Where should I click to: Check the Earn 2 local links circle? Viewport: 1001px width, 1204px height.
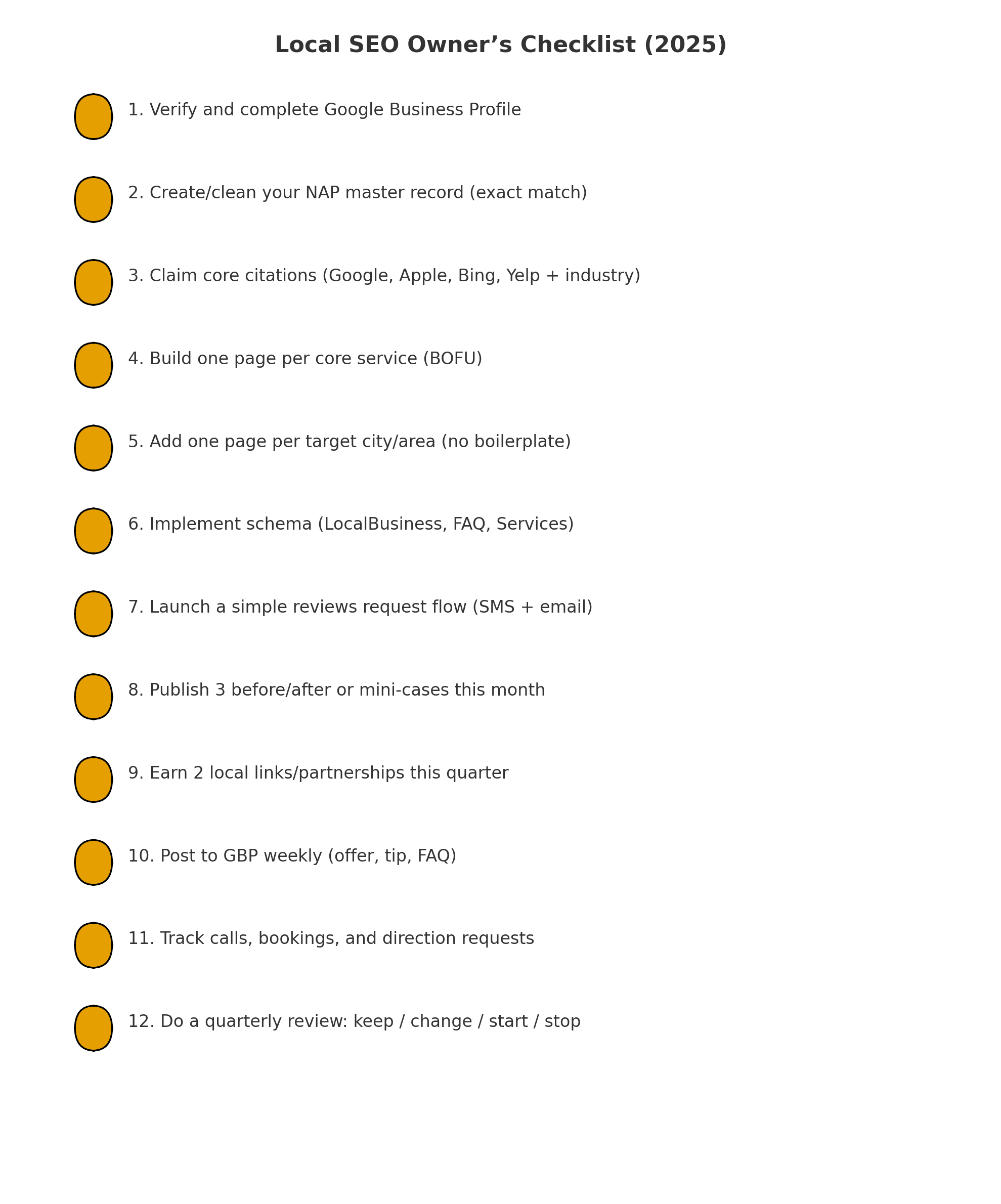[94, 779]
